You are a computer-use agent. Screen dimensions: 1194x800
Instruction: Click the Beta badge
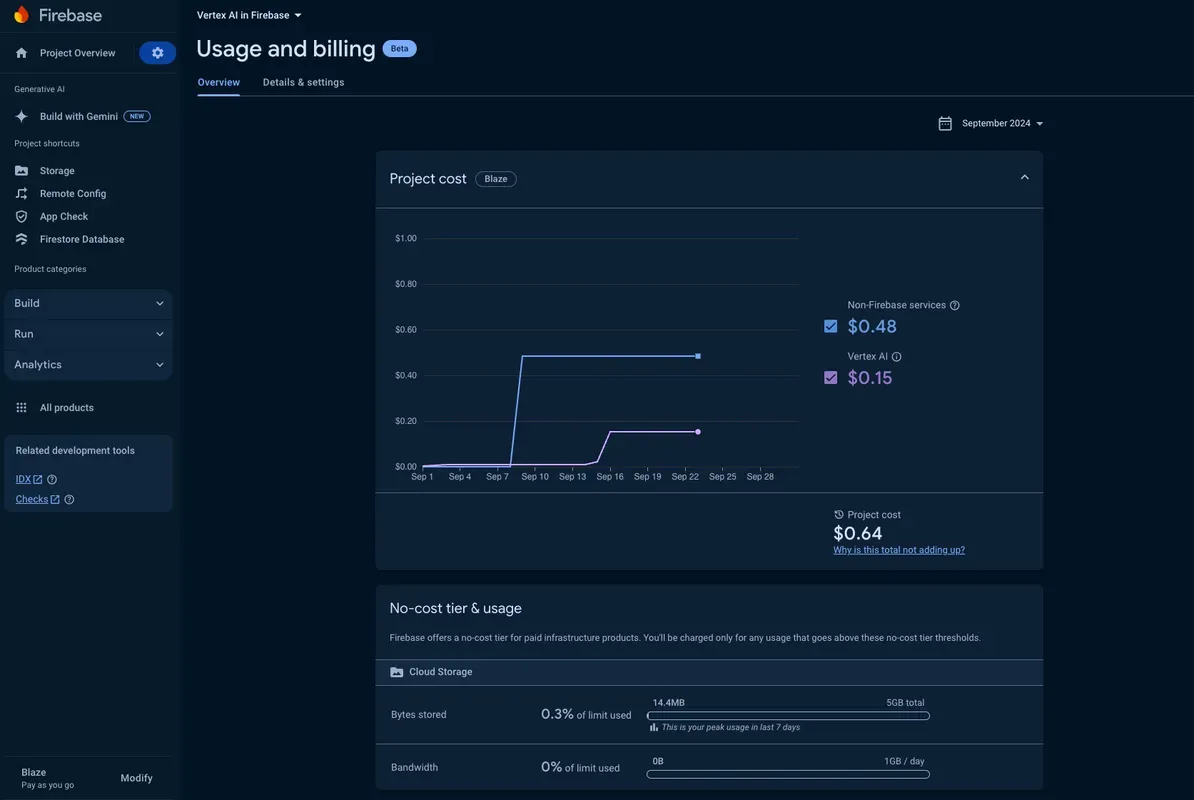pyautogui.click(x=399, y=49)
